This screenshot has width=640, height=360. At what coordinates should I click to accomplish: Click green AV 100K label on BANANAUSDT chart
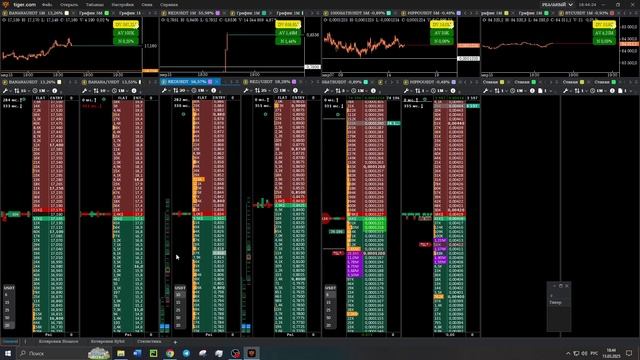[x=126, y=33]
